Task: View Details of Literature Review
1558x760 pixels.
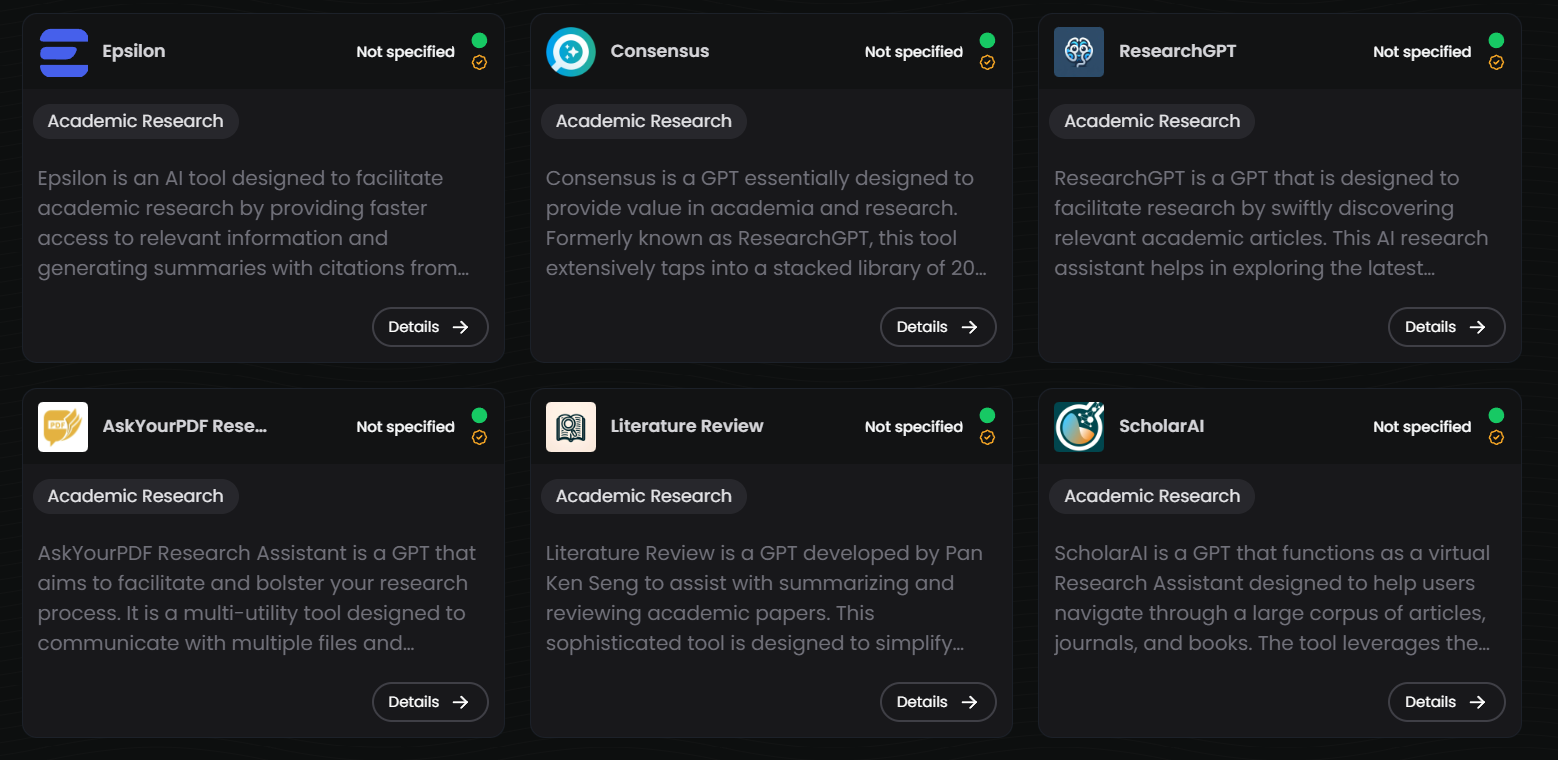Action: tap(938, 702)
